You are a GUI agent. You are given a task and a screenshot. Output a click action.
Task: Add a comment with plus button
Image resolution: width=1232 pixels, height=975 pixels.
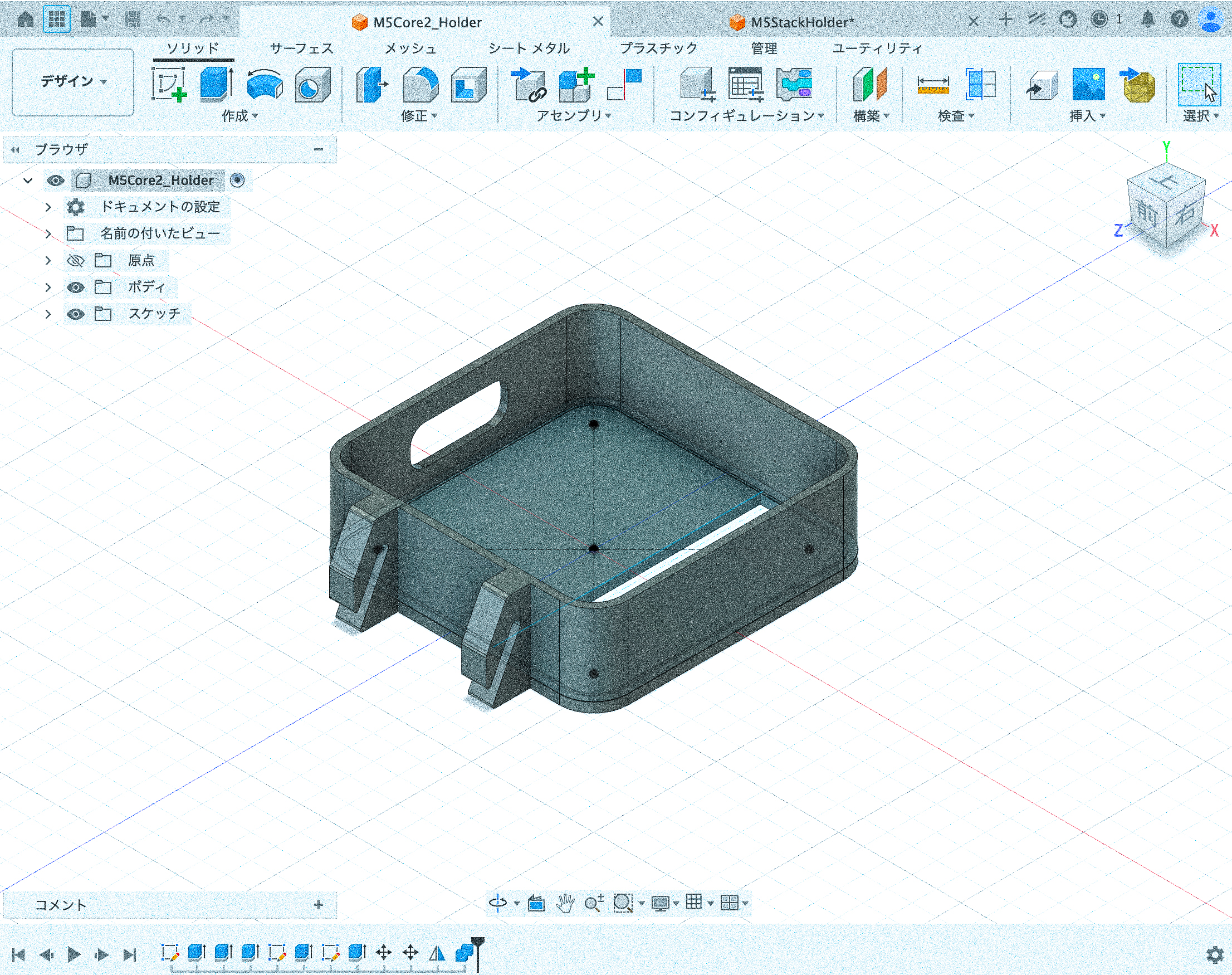319,905
